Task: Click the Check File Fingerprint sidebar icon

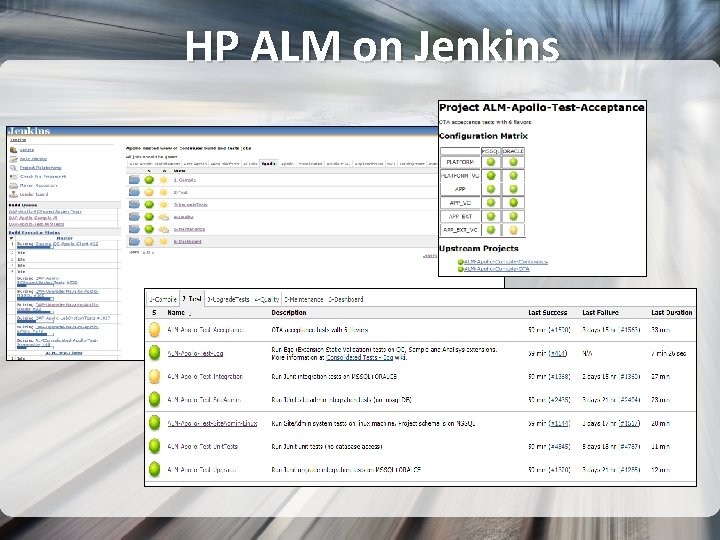Action: [13, 177]
